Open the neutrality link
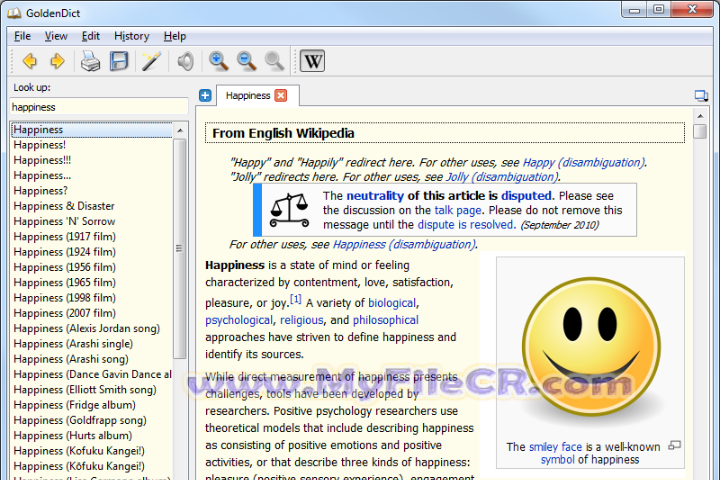Viewport: 720px width, 480px height. (375, 196)
